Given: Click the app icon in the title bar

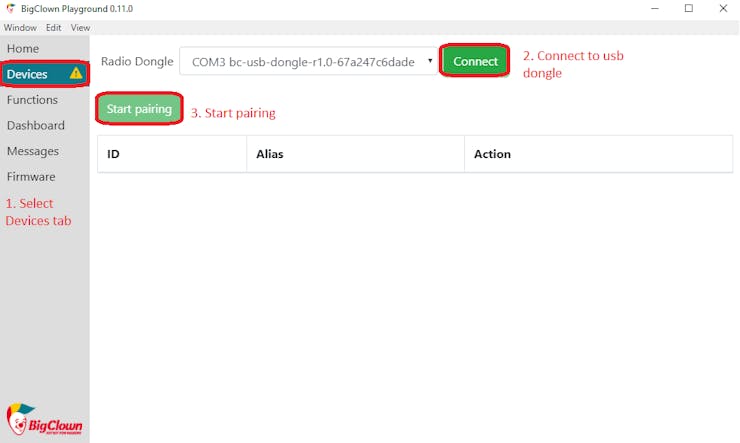Looking at the screenshot, I should pos(10,8).
